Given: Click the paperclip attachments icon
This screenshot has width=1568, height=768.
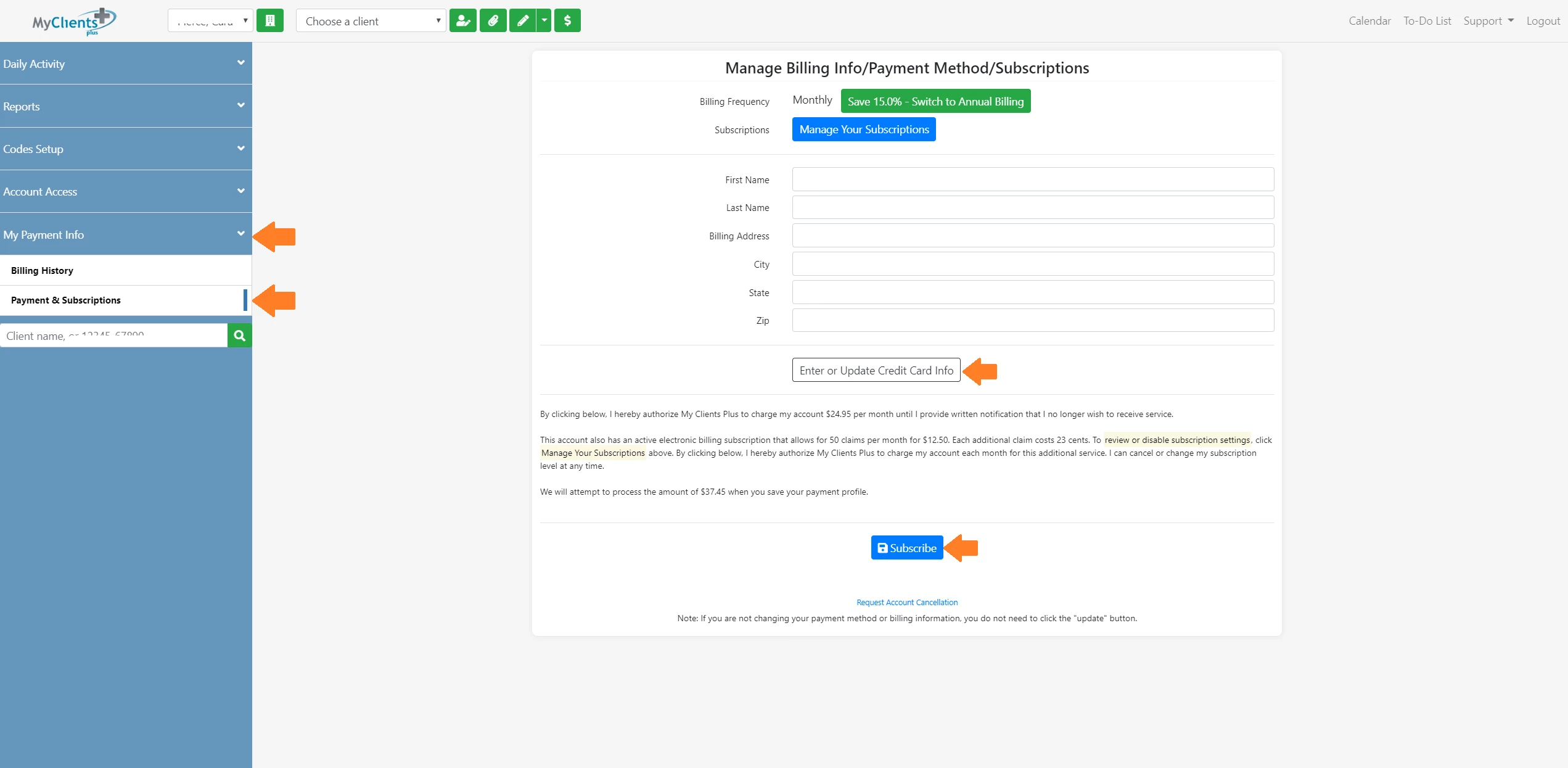Looking at the screenshot, I should click(493, 21).
